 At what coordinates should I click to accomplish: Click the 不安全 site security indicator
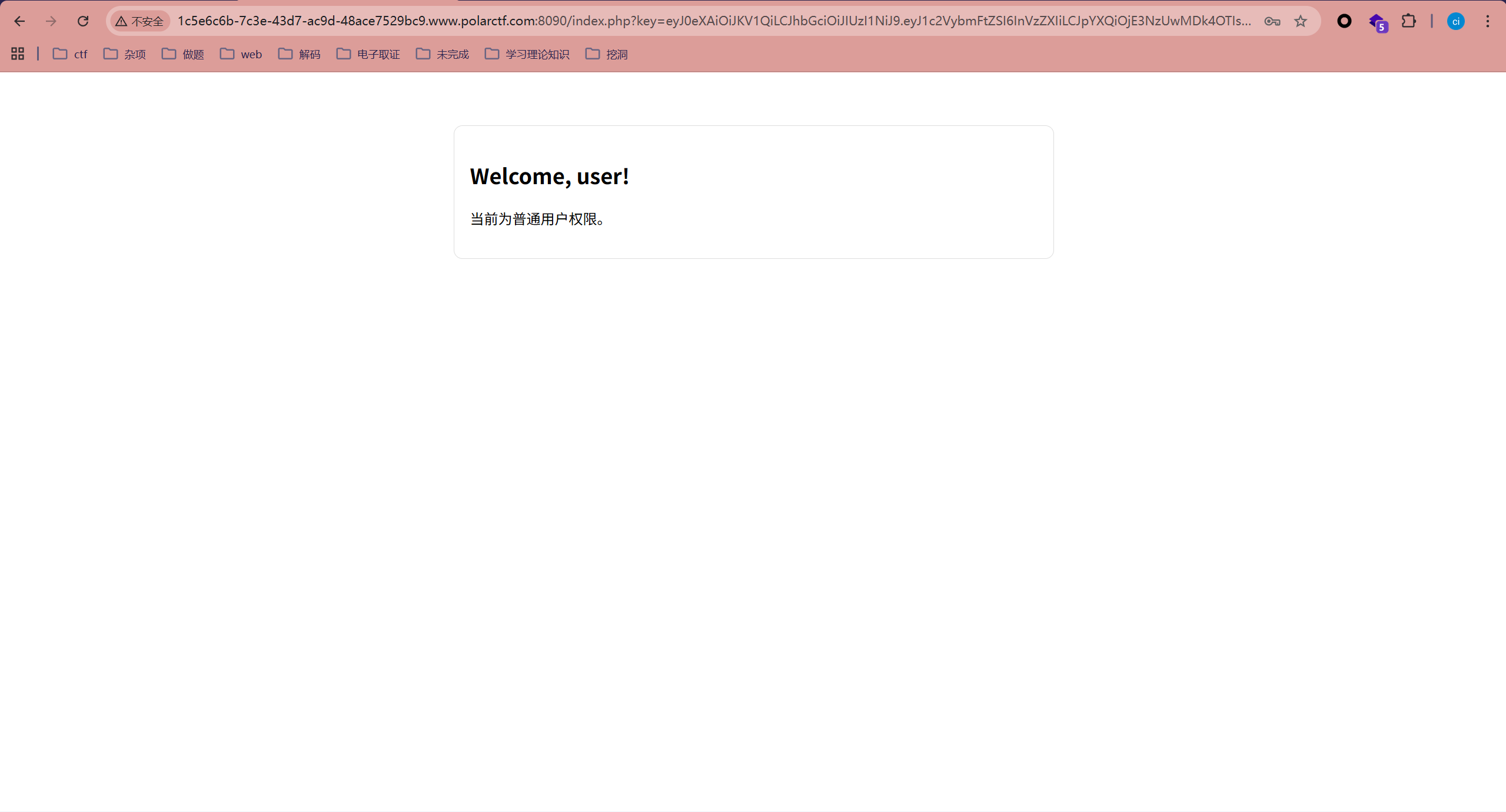pos(140,21)
